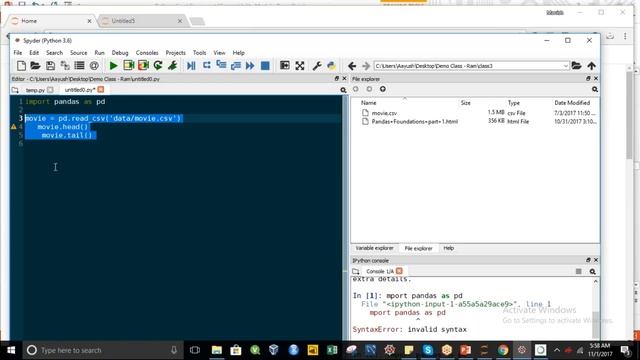Open Preferences wrench icon
Image resolution: width=640 pixels, height=360 pixels.
[x=317, y=65]
